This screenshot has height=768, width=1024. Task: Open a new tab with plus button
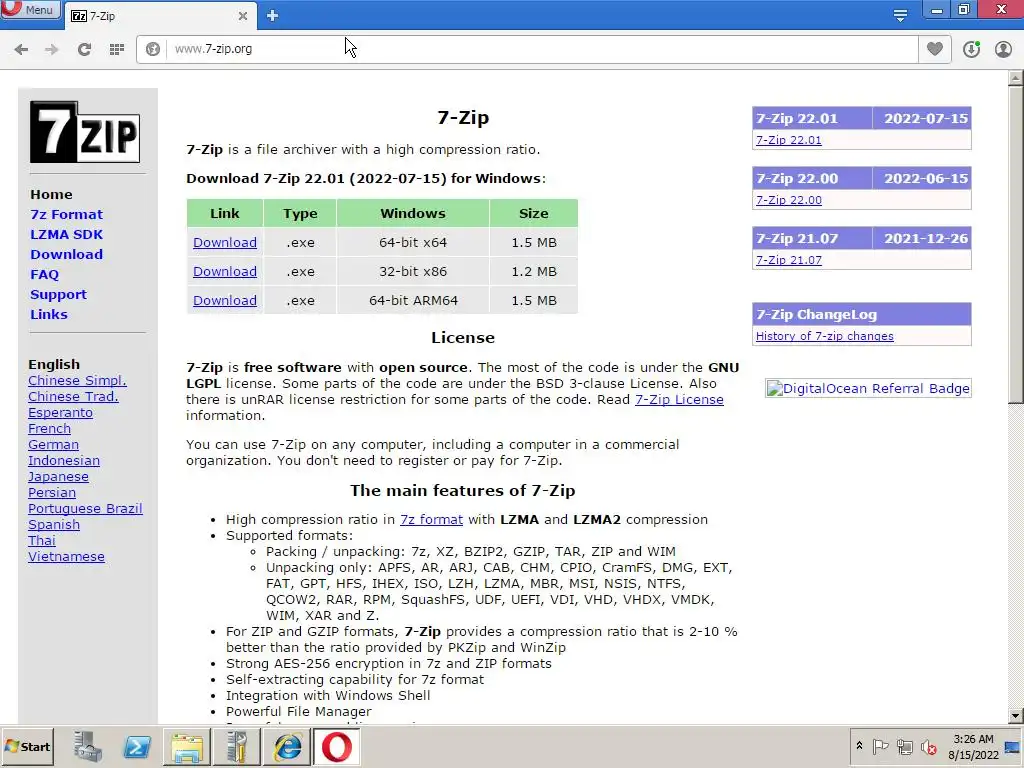pos(272,16)
